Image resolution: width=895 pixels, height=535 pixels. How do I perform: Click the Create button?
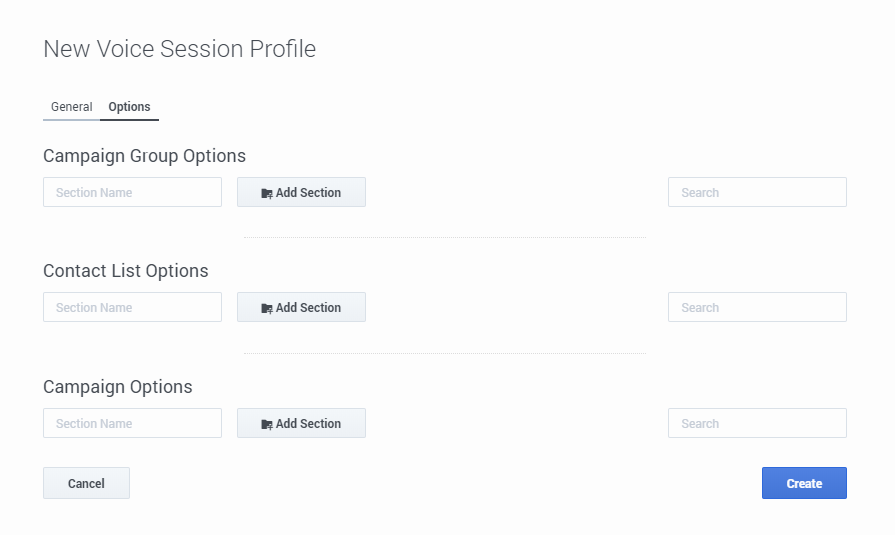(804, 483)
